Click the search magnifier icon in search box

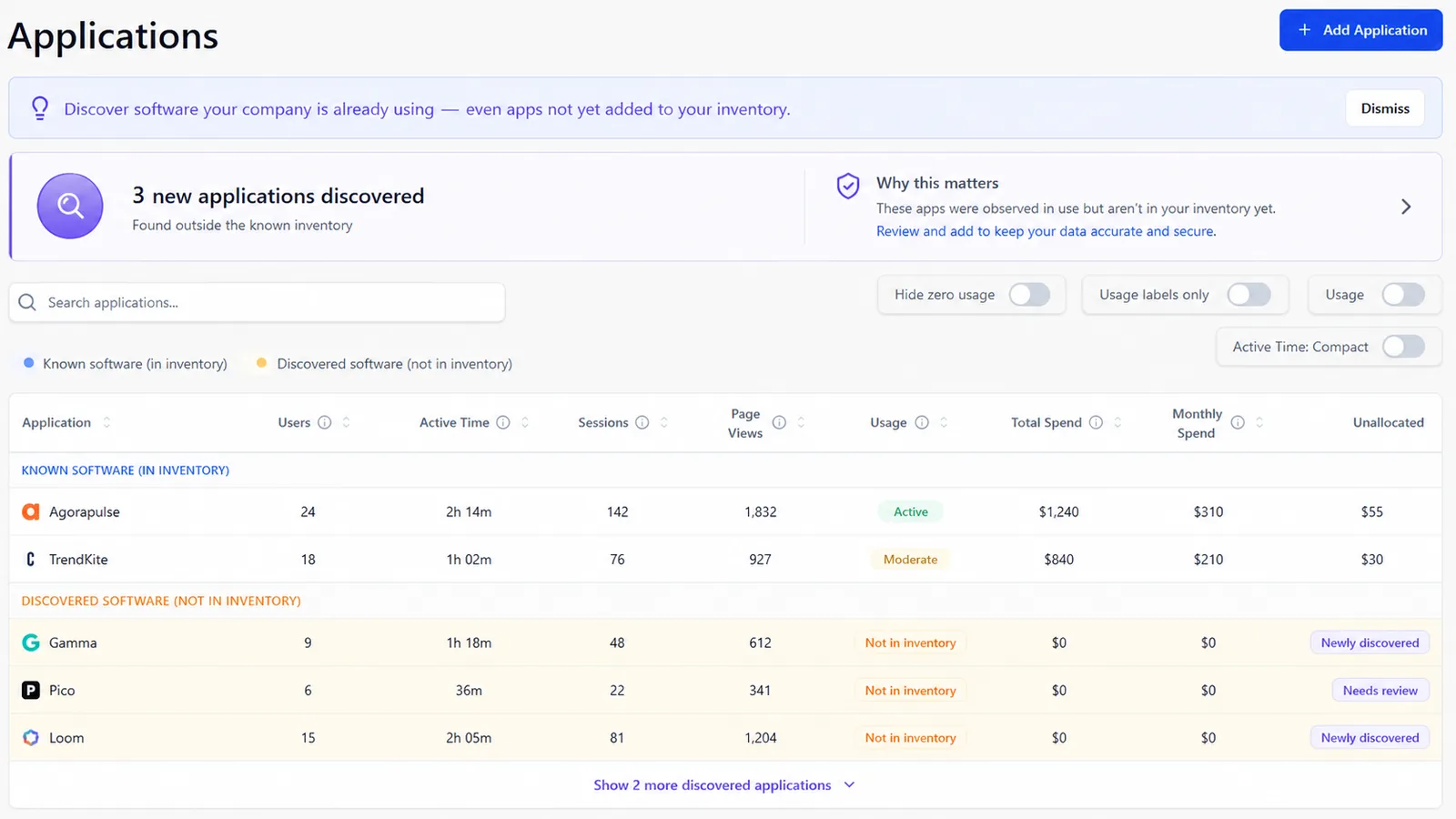tap(27, 302)
